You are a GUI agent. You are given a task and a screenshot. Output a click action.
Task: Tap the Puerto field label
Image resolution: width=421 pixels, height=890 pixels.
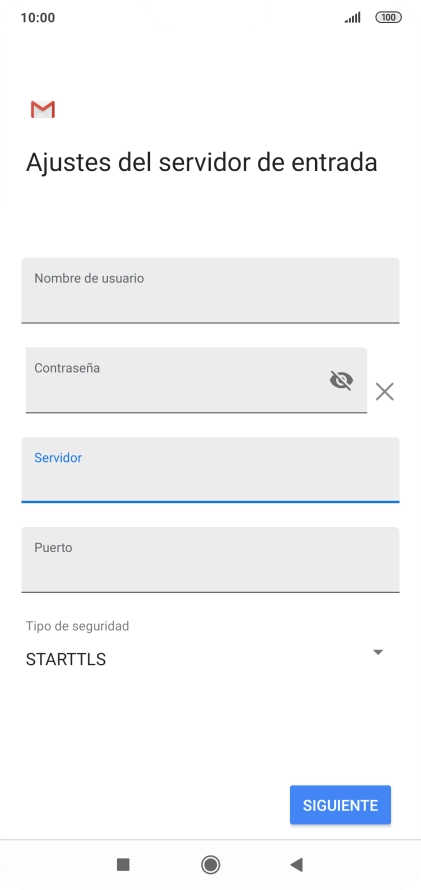53,548
